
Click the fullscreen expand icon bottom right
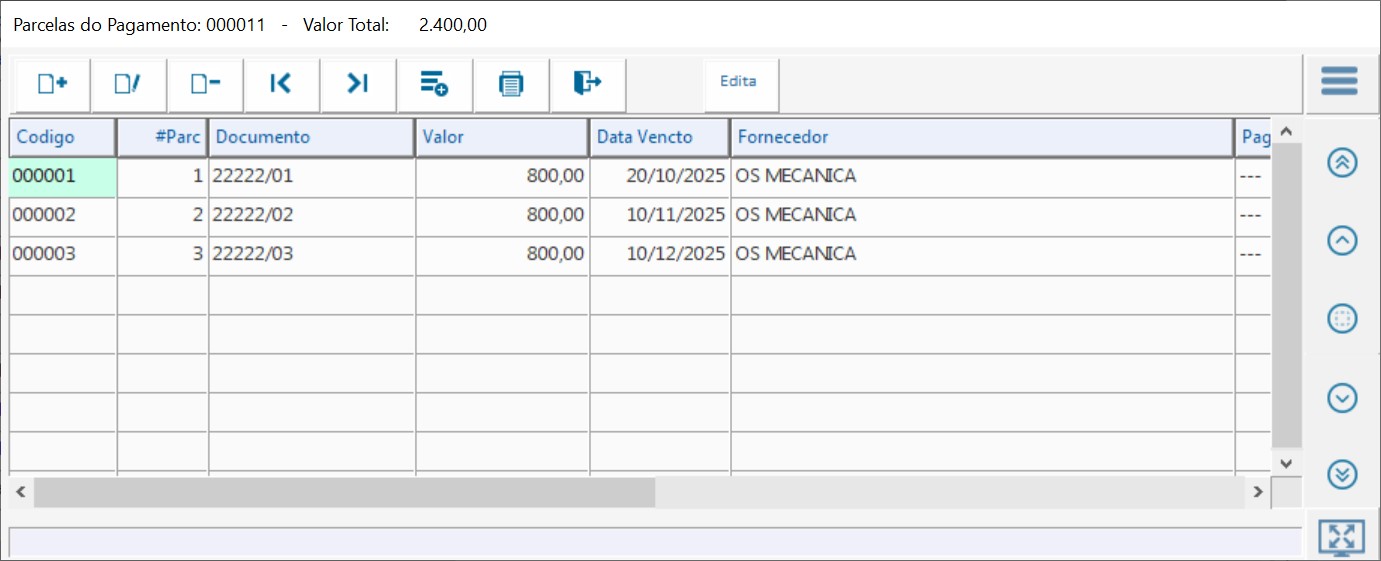1341,537
